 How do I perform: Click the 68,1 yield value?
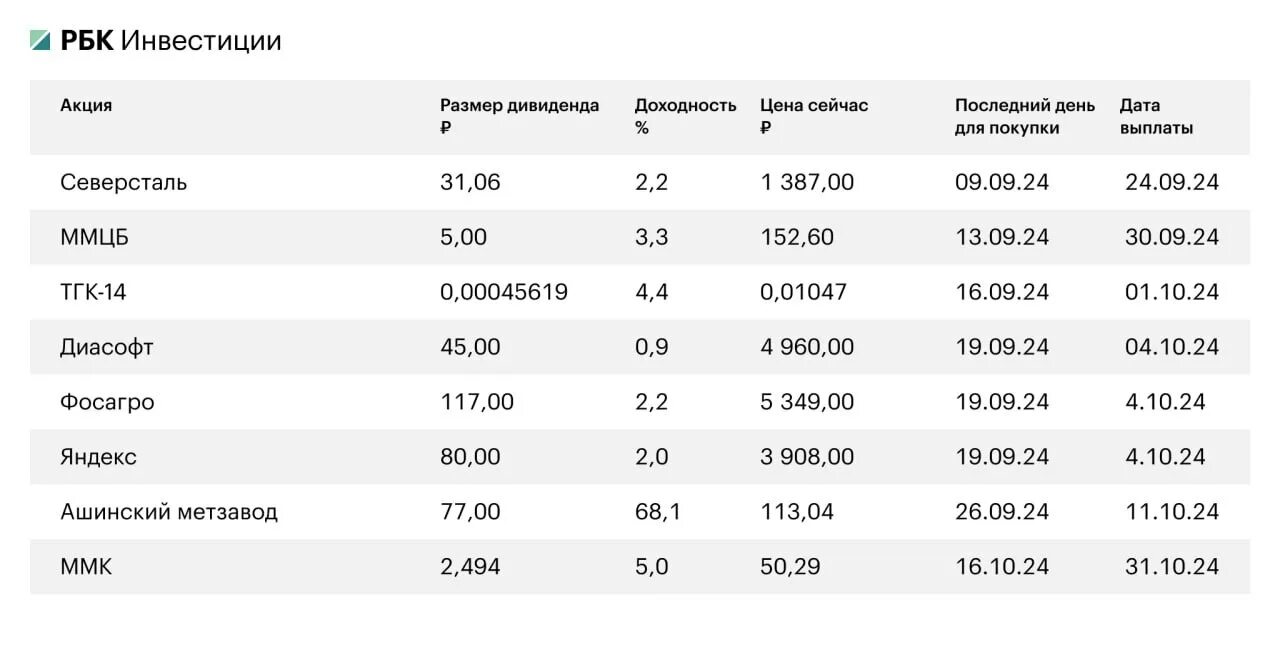[657, 512]
